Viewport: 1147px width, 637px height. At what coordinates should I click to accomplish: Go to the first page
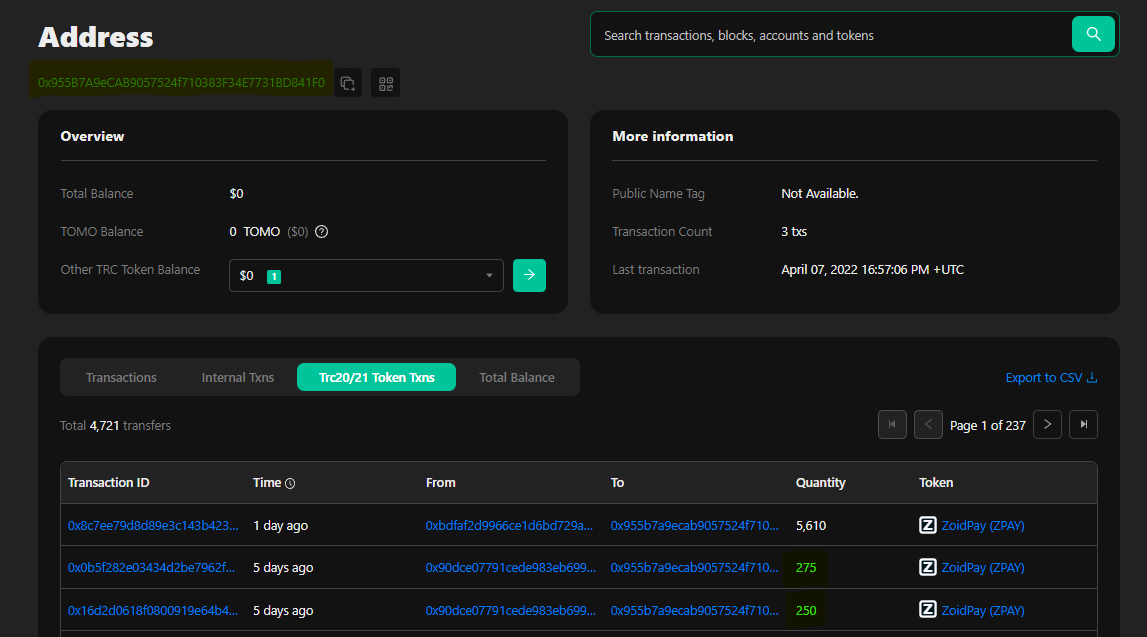892,425
